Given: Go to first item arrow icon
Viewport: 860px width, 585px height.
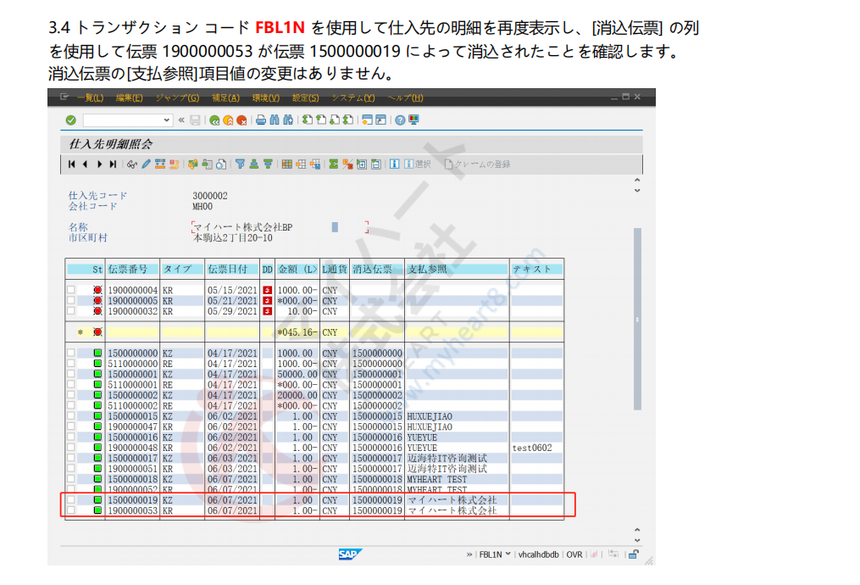Looking at the screenshot, I should point(72,164).
